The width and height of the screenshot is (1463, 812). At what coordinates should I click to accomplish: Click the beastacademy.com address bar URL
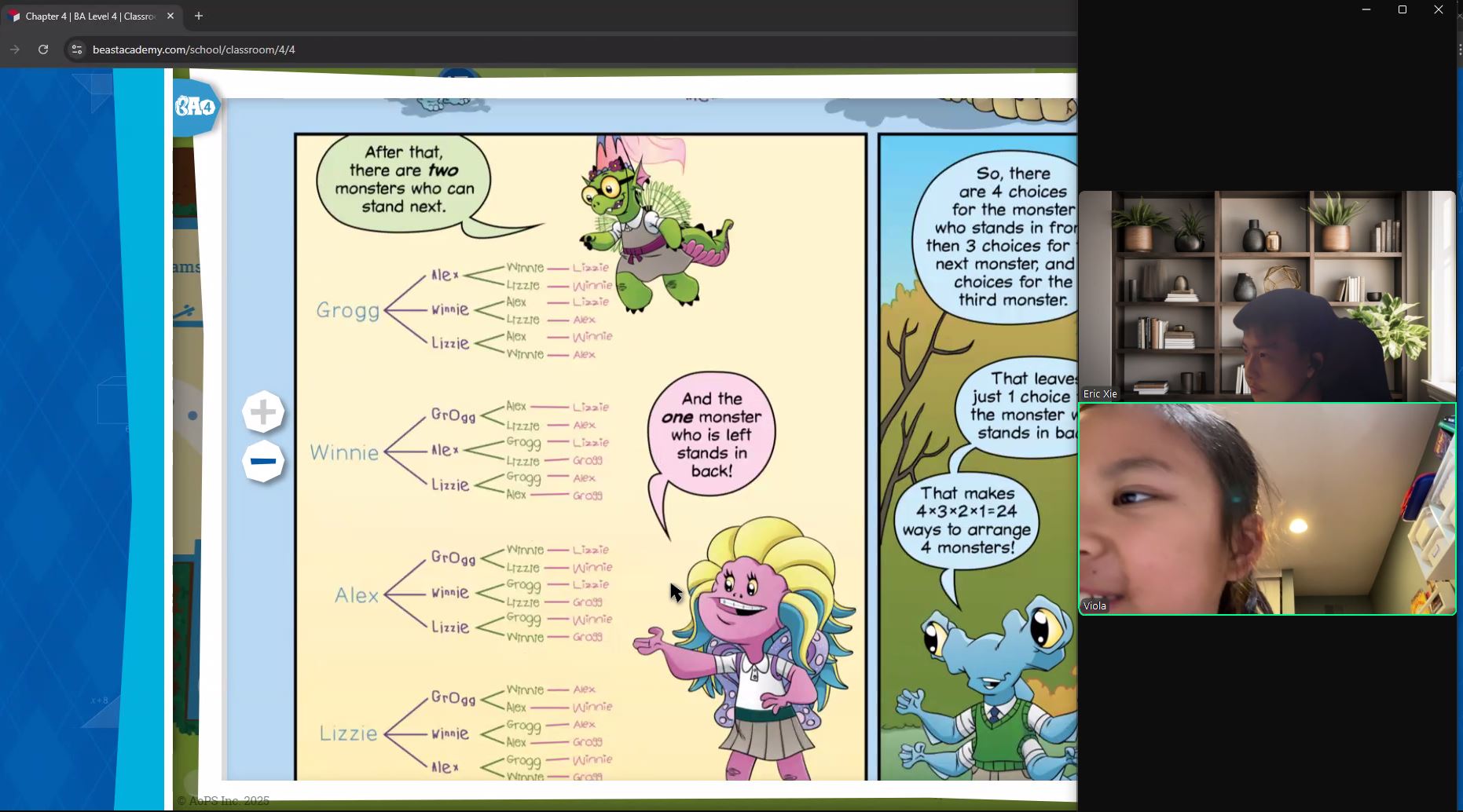(194, 49)
